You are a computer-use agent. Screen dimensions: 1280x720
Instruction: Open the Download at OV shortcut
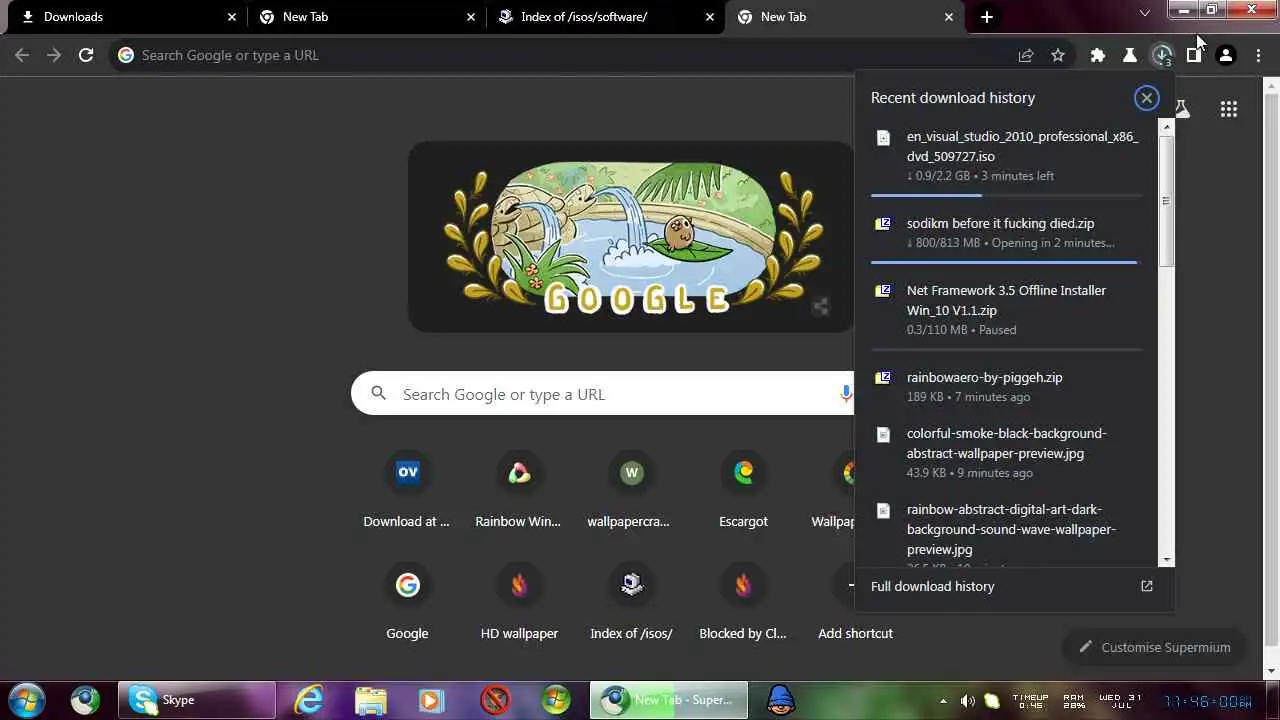[x=407, y=488]
